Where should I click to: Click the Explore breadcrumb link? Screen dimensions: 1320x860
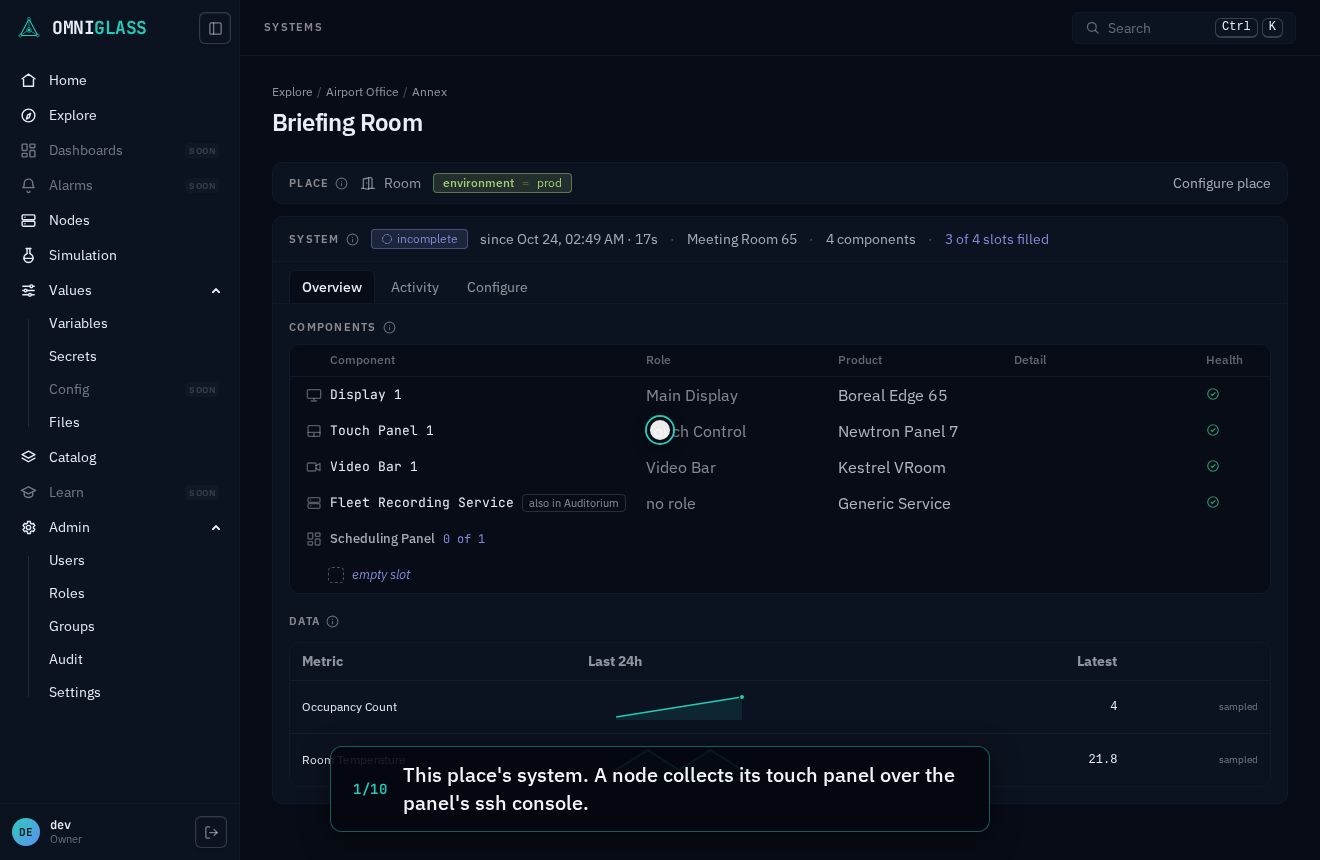pos(292,92)
